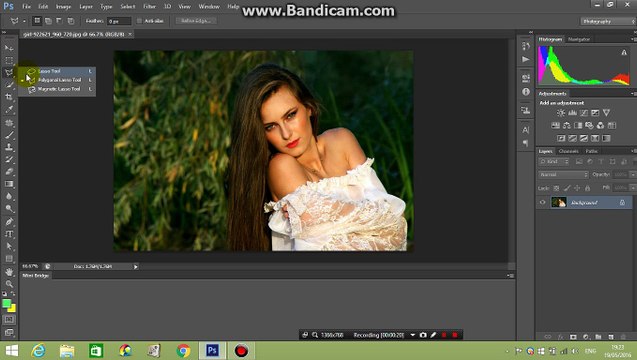
Task: Toggle Quick Mask mode
Action: click(9, 320)
